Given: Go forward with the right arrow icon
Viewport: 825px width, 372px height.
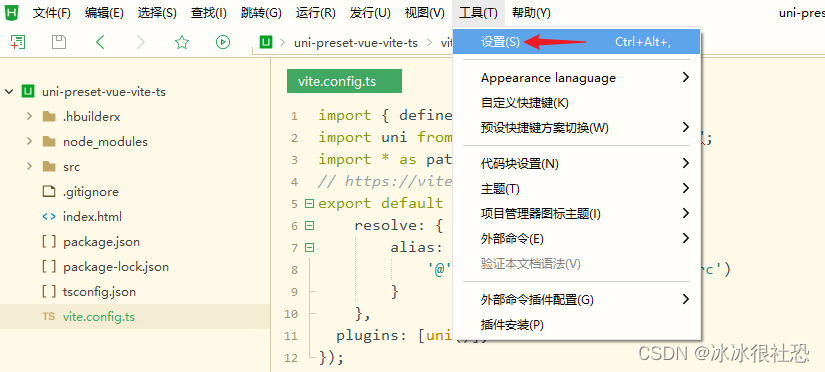Looking at the screenshot, I should pos(140,42).
